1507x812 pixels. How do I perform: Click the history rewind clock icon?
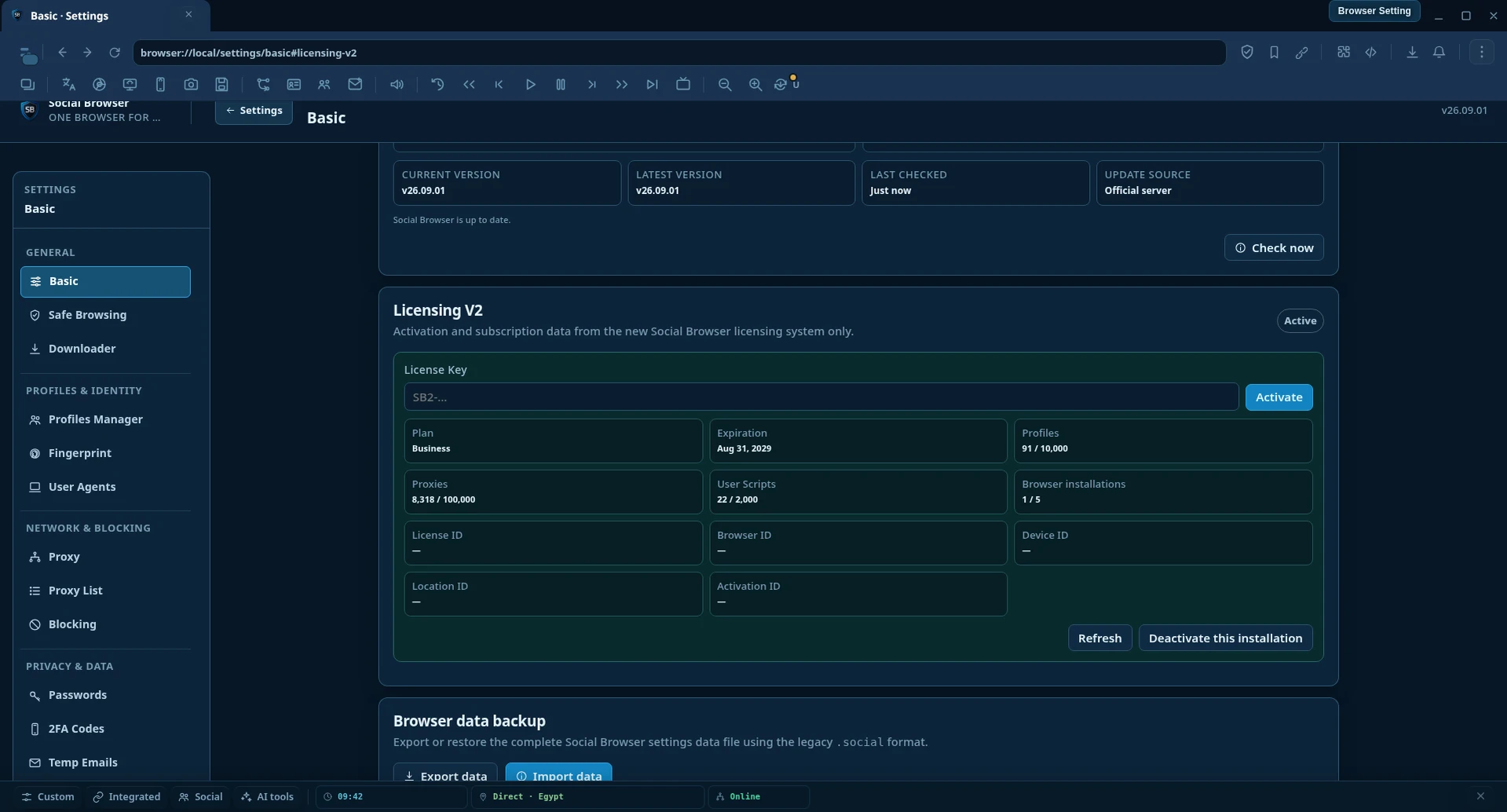(437, 84)
